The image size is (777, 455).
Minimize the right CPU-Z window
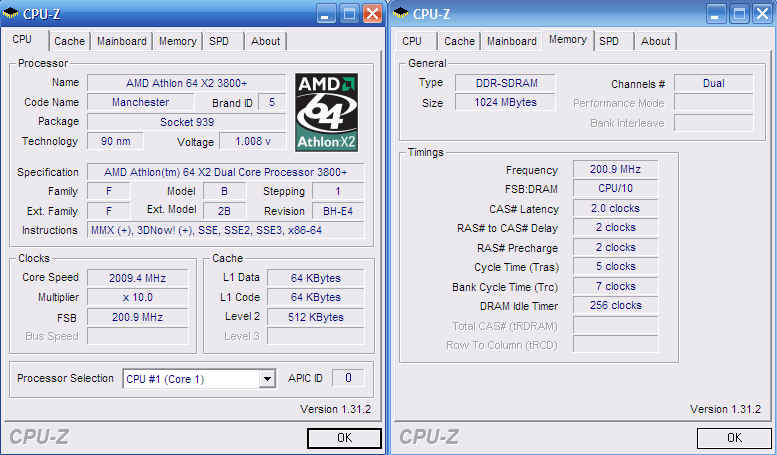click(716, 14)
